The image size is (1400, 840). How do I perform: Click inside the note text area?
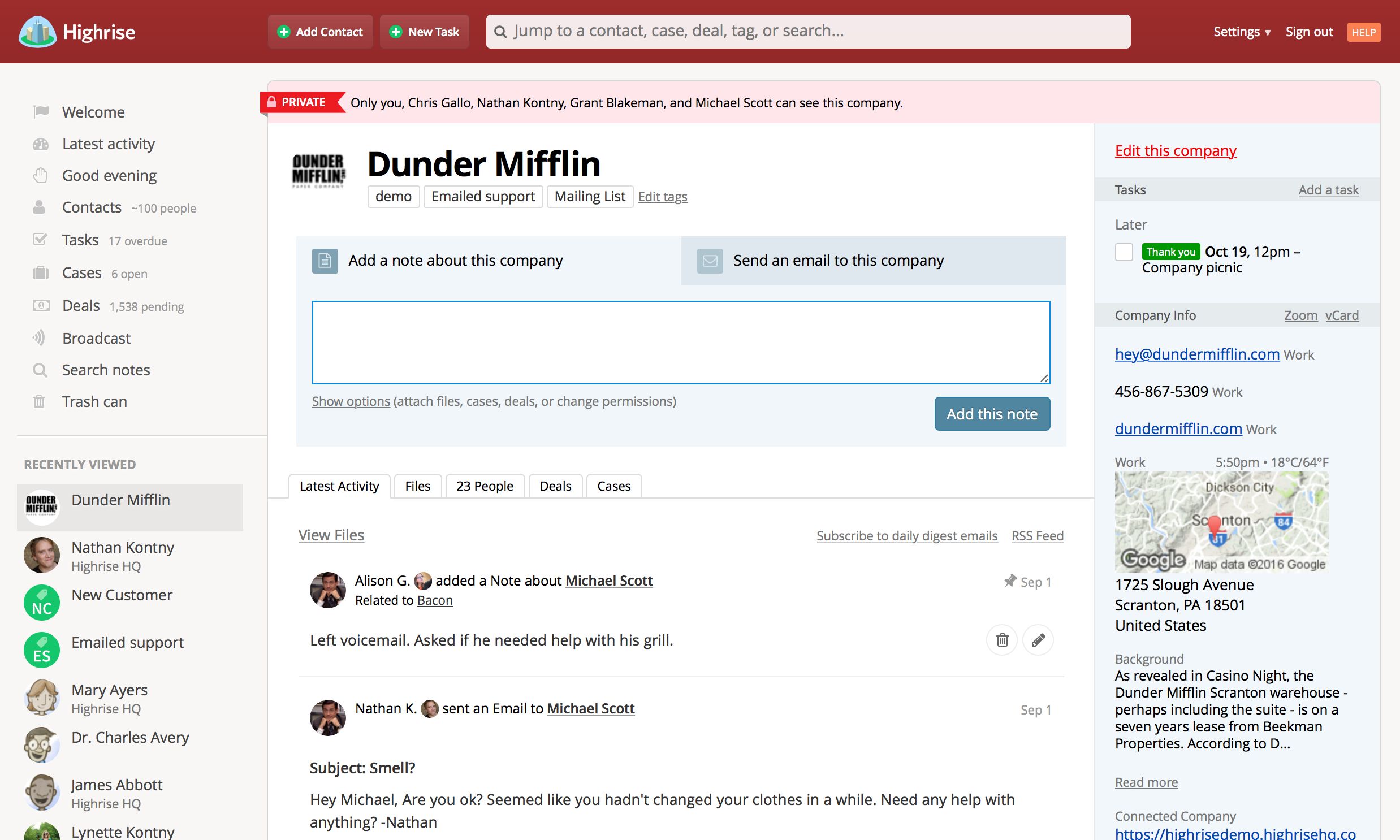point(680,342)
